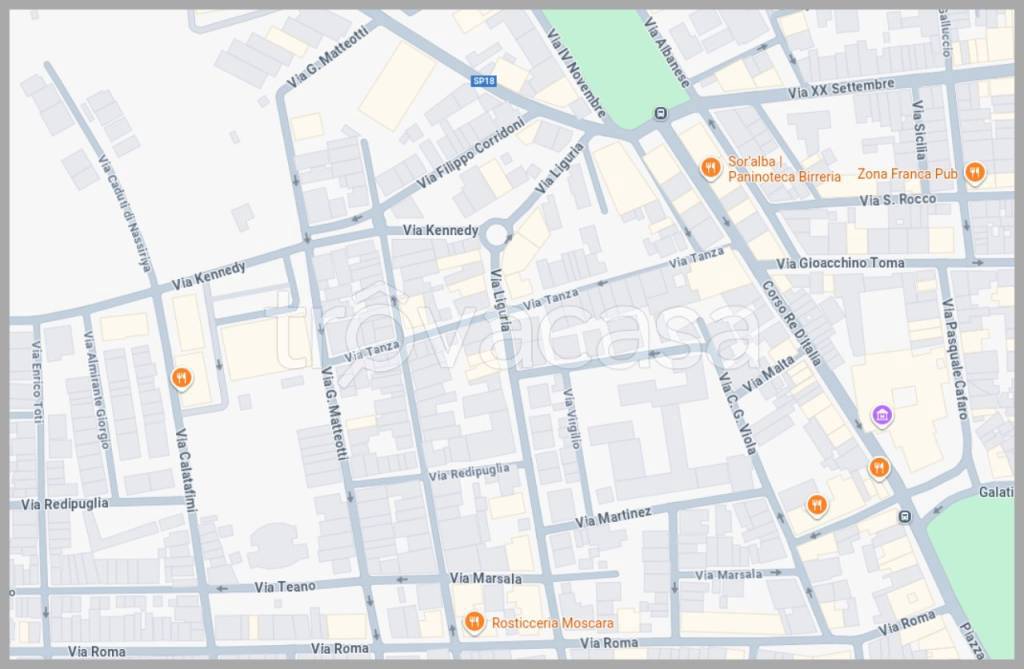The width and height of the screenshot is (1024, 669).
Task: Select the bus stop icon near Galati
Action: pos(905,516)
